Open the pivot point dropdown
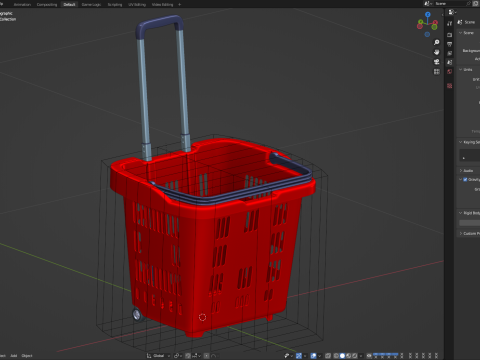 click(x=177, y=356)
